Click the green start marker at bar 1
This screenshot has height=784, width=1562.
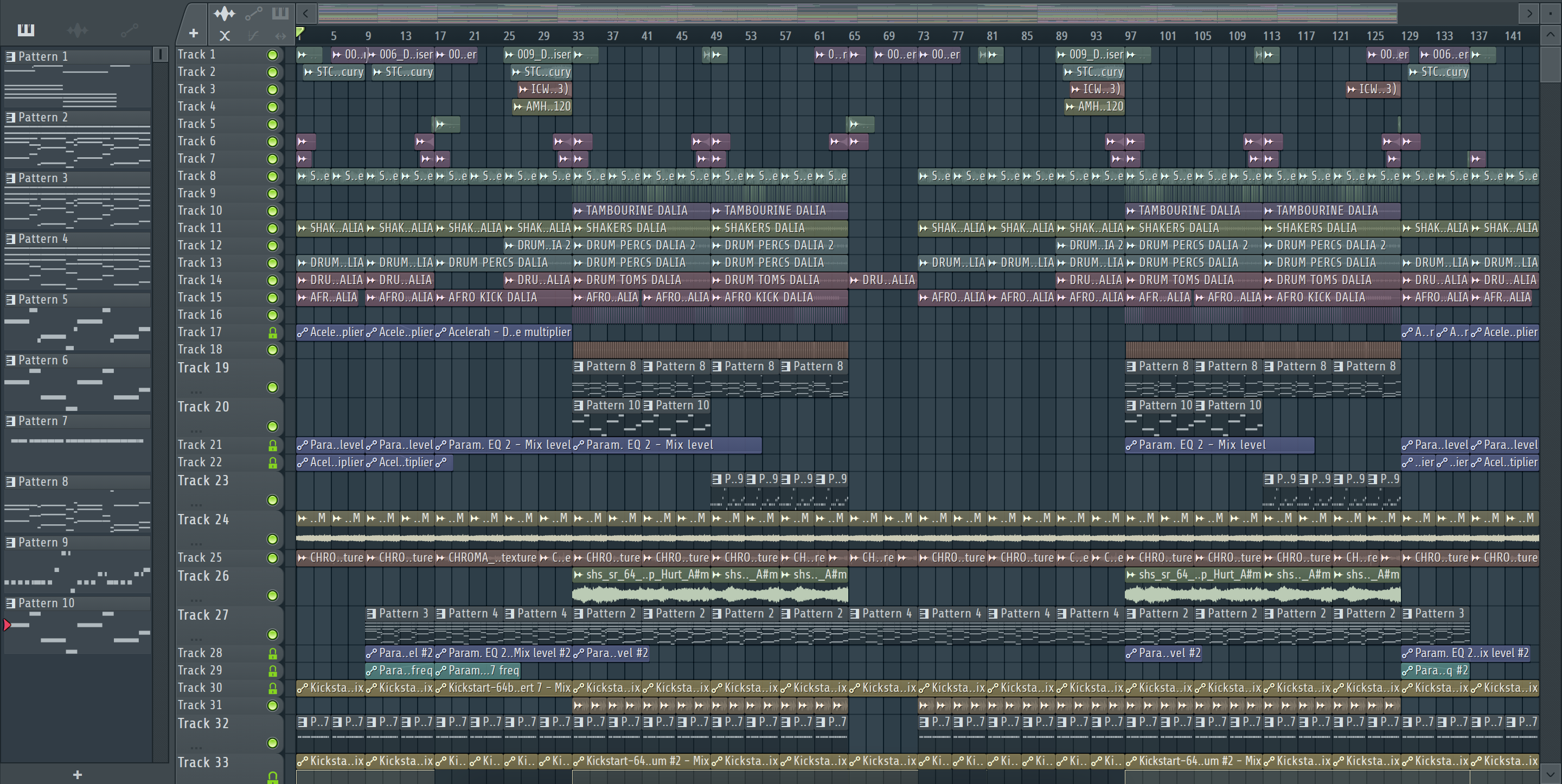tap(299, 32)
